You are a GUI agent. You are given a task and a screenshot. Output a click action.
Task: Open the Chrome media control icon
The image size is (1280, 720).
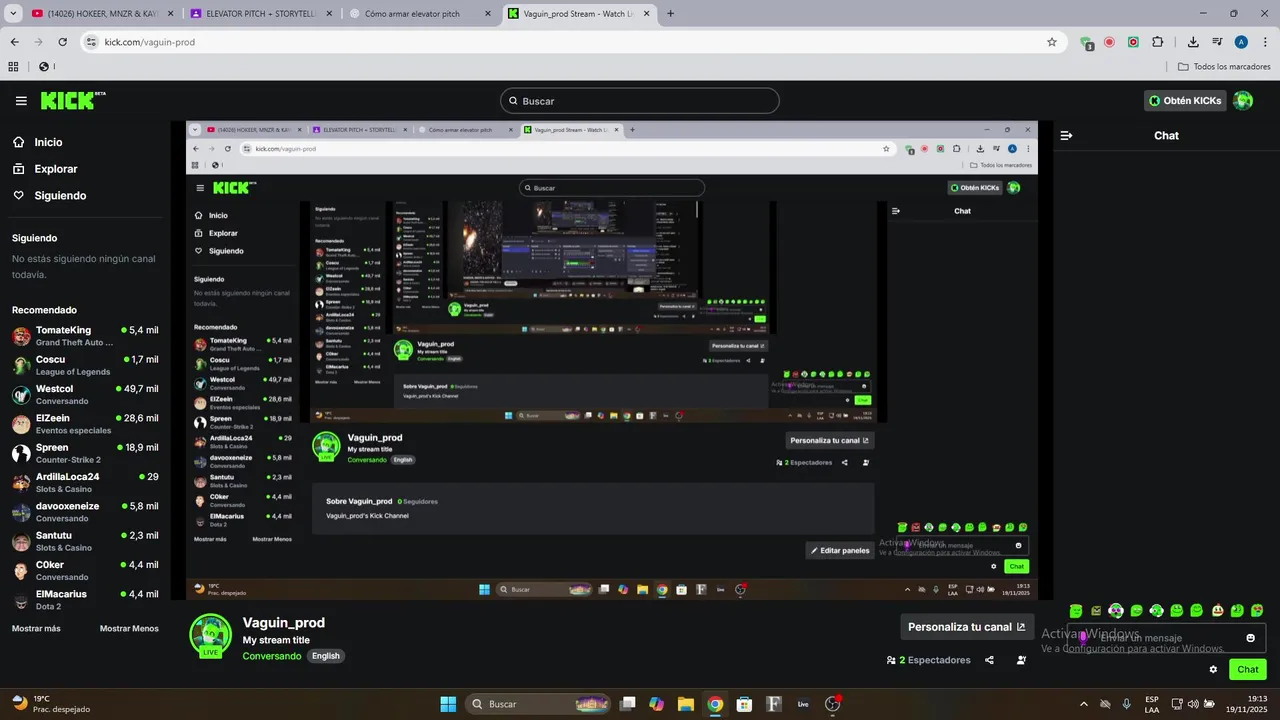(1217, 42)
